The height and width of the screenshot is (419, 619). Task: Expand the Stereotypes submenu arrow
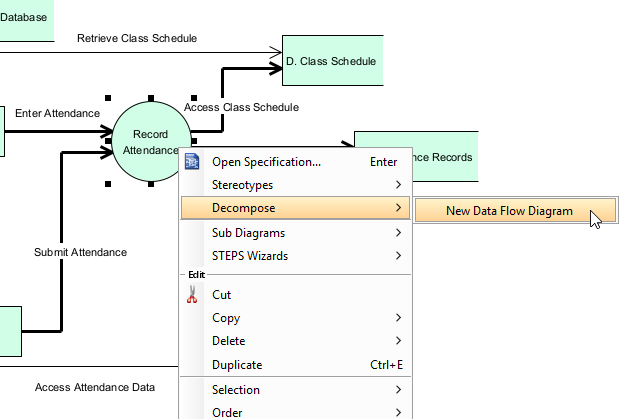pos(398,185)
